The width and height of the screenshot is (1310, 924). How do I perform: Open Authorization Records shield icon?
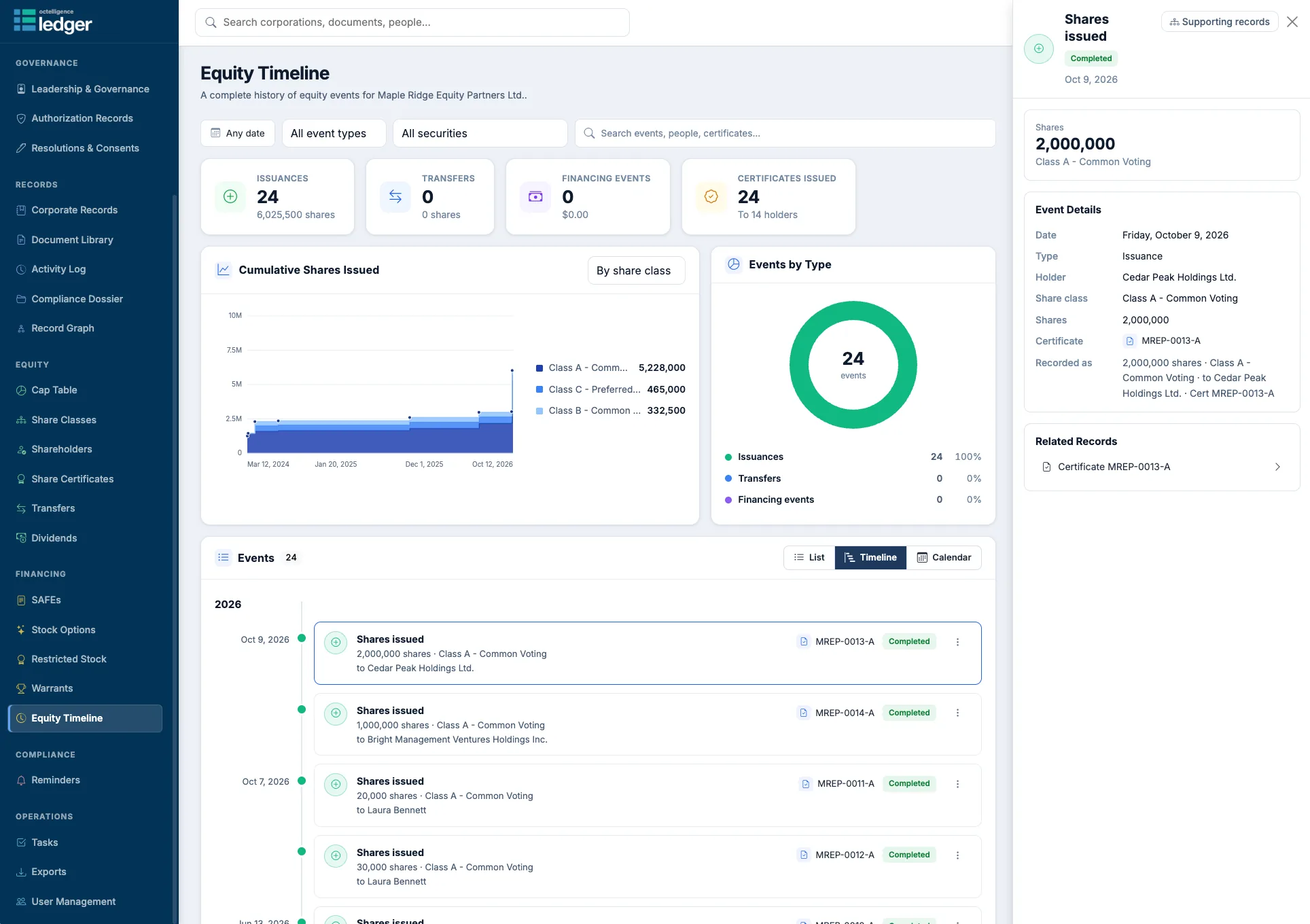click(x=21, y=118)
